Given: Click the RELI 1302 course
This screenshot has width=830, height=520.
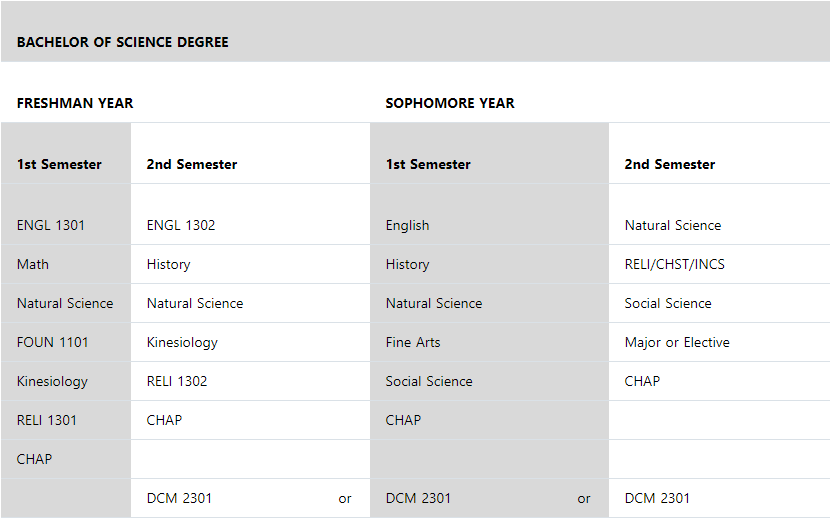Looking at the screenshot, I should pos(177,381).
